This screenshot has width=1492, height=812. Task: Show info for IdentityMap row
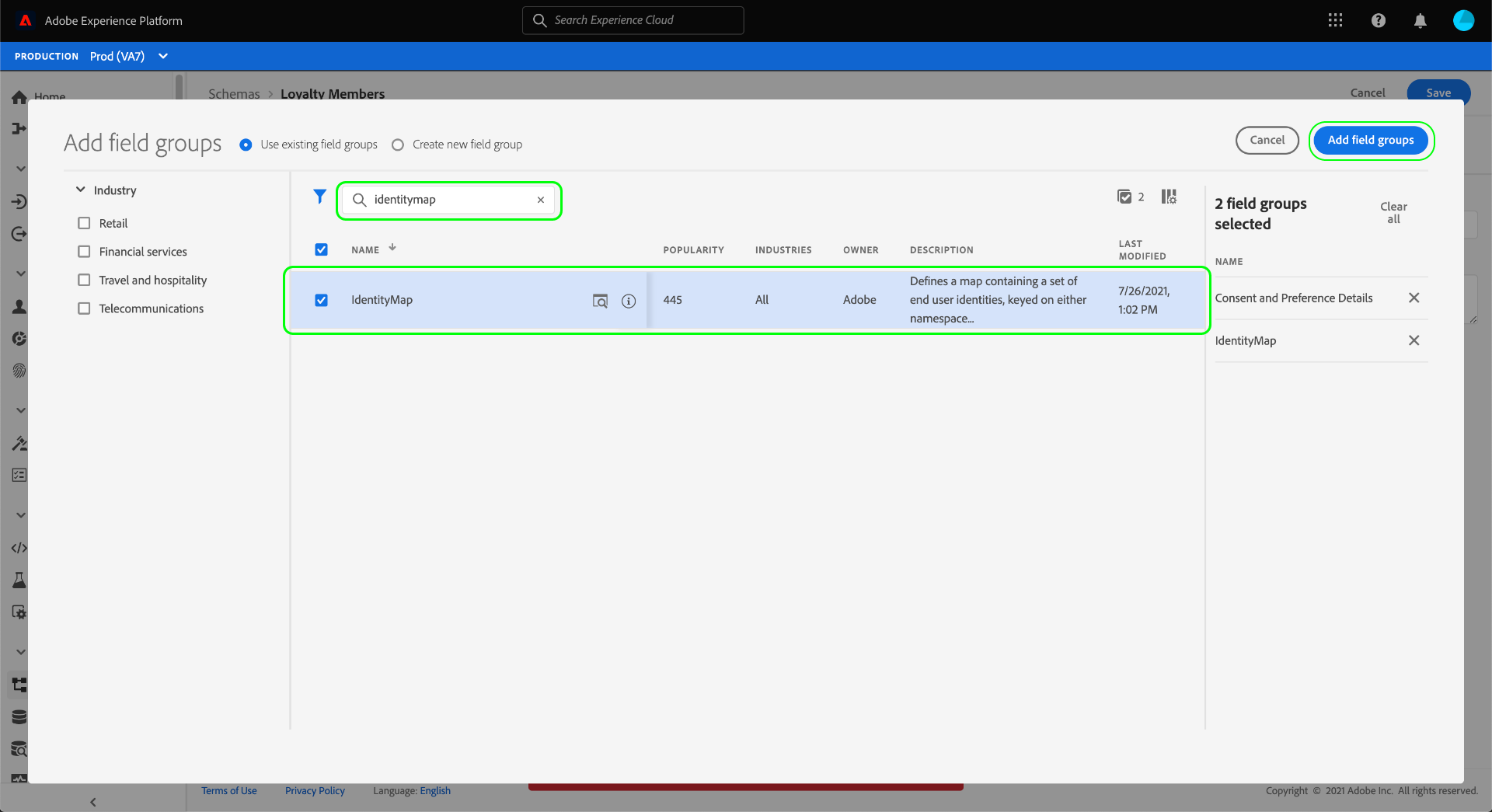[629, 301]
